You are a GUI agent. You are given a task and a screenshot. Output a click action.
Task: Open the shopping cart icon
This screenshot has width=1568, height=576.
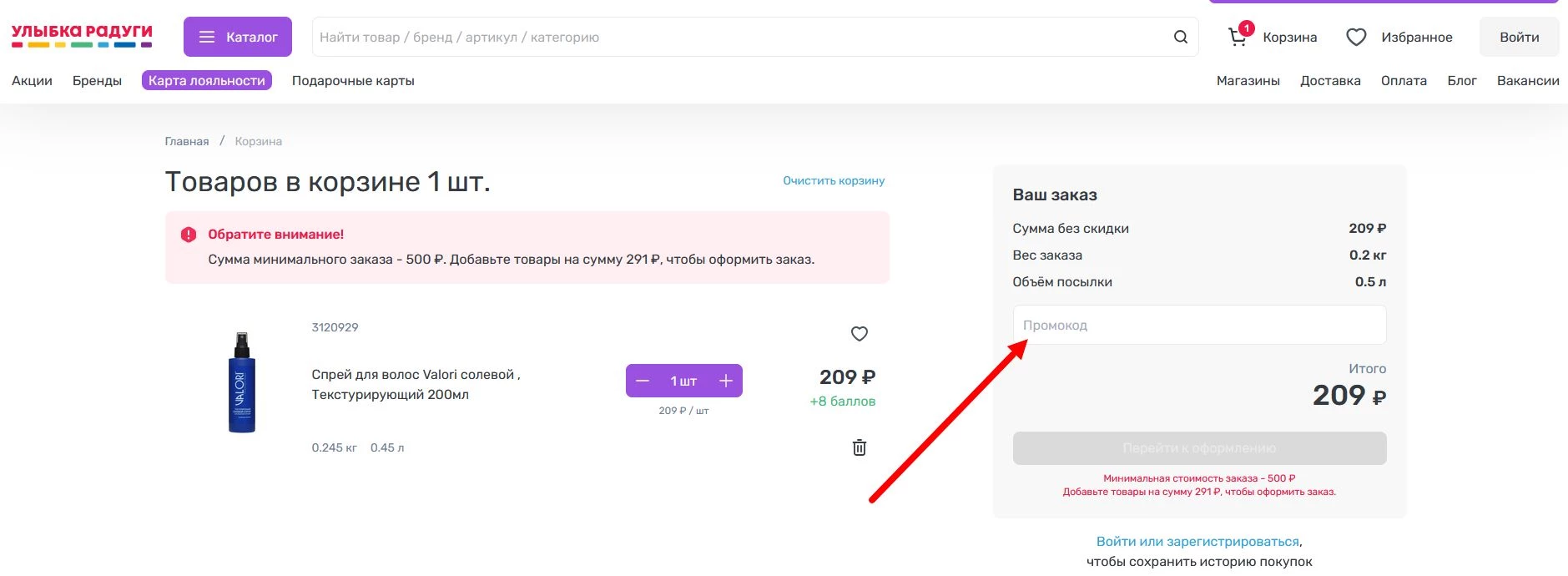[1238, 37]
